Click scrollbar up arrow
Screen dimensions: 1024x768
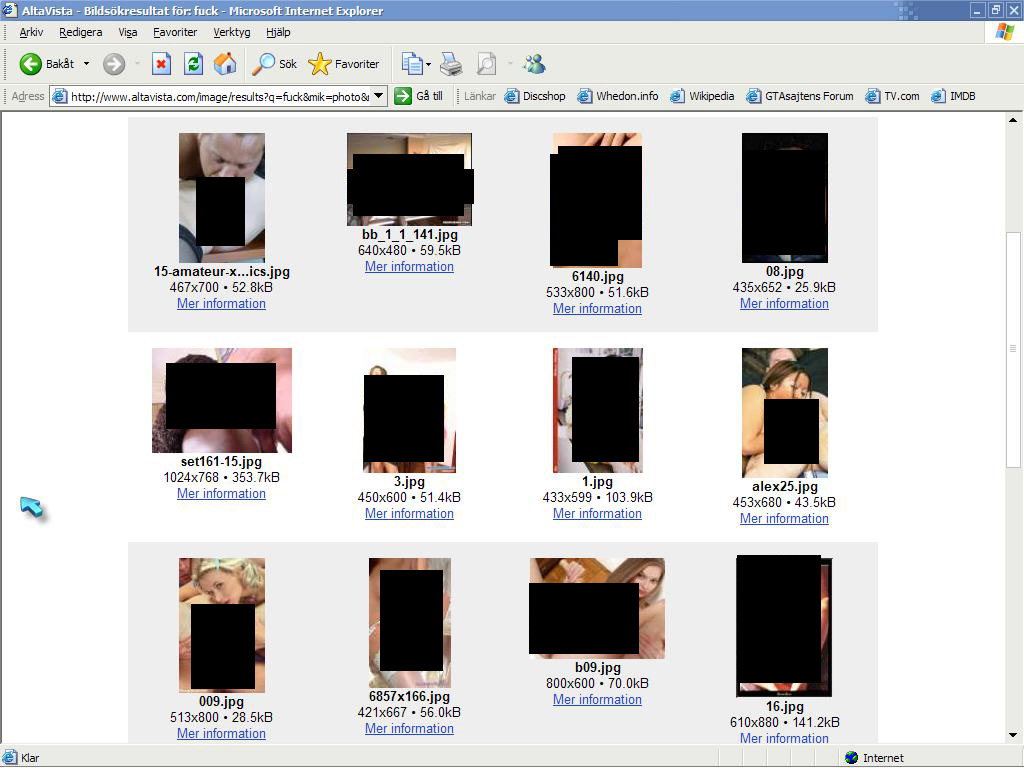[x=1013, y=120]
